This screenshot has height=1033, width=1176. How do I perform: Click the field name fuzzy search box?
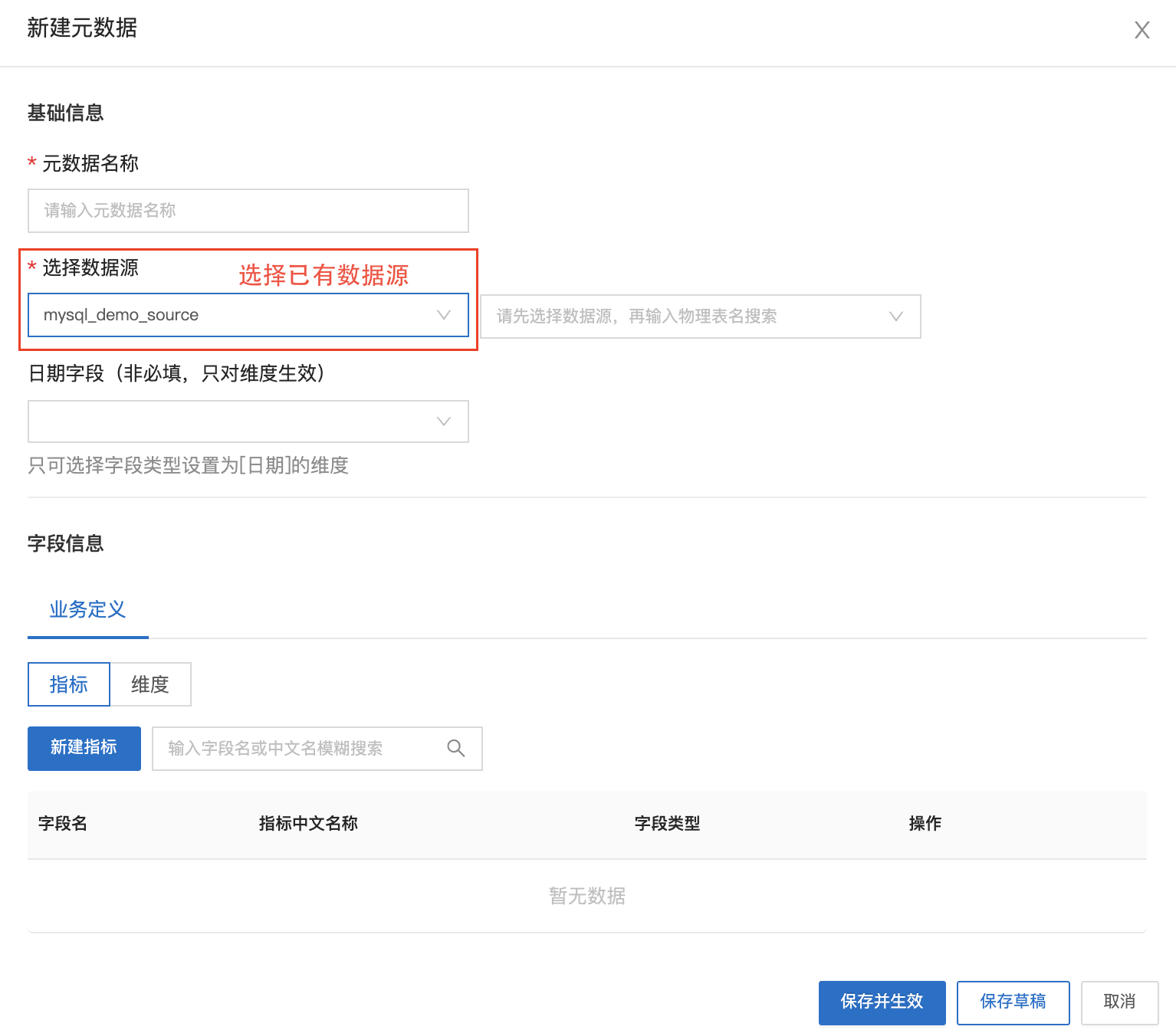317,749
